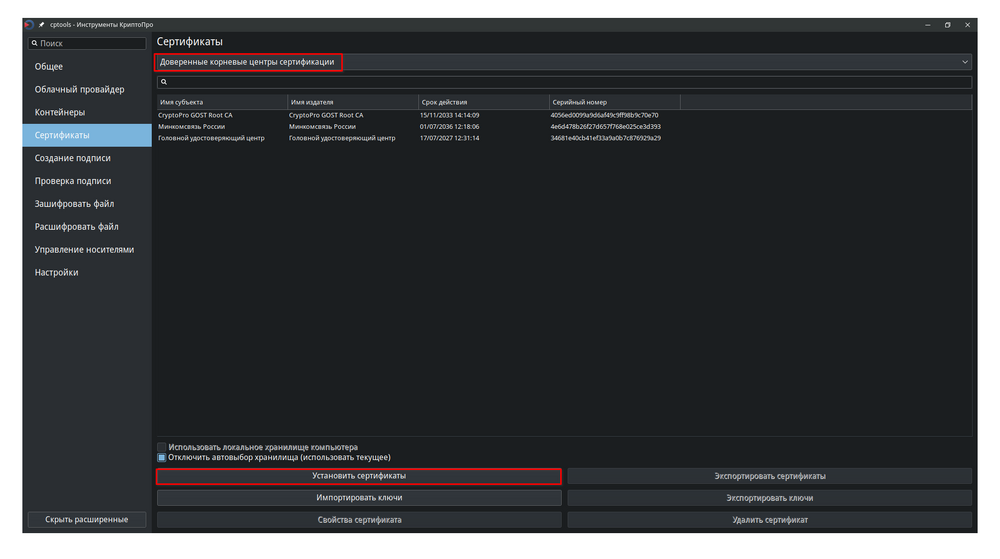This screenshot has width=1000, height=559.
Task: Go to 'Контейнеры' in sidebar
Action: (x=60, y=113)
